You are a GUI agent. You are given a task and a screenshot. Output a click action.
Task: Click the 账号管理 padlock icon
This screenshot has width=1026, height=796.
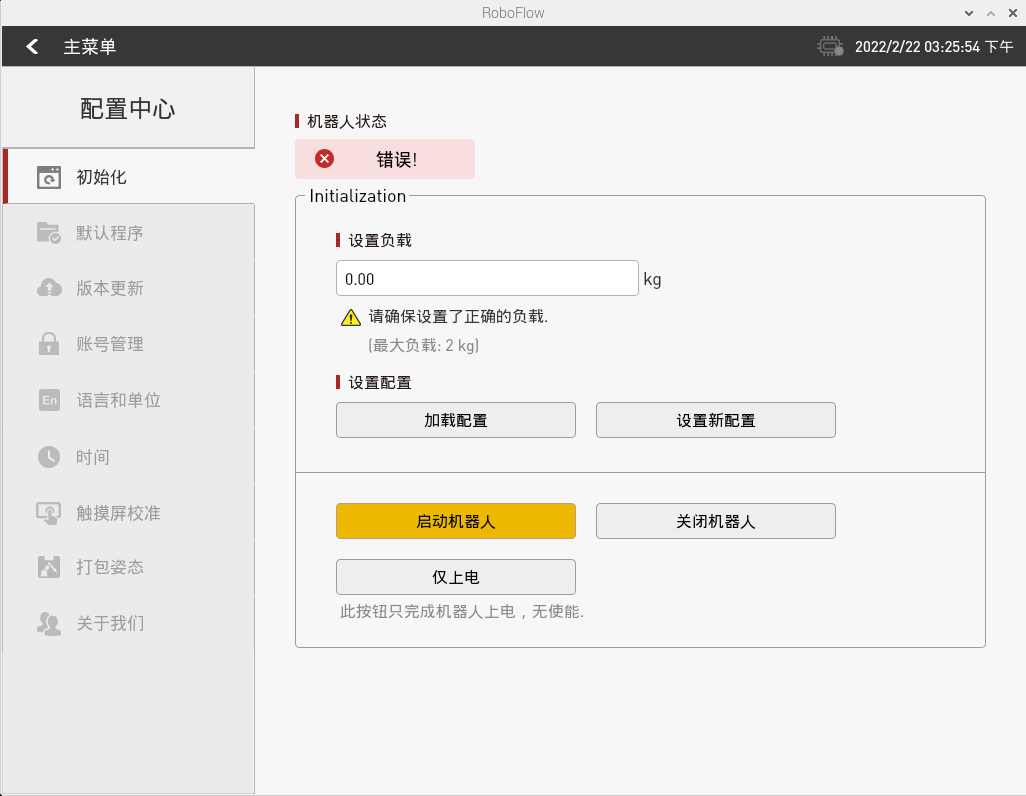49,344
